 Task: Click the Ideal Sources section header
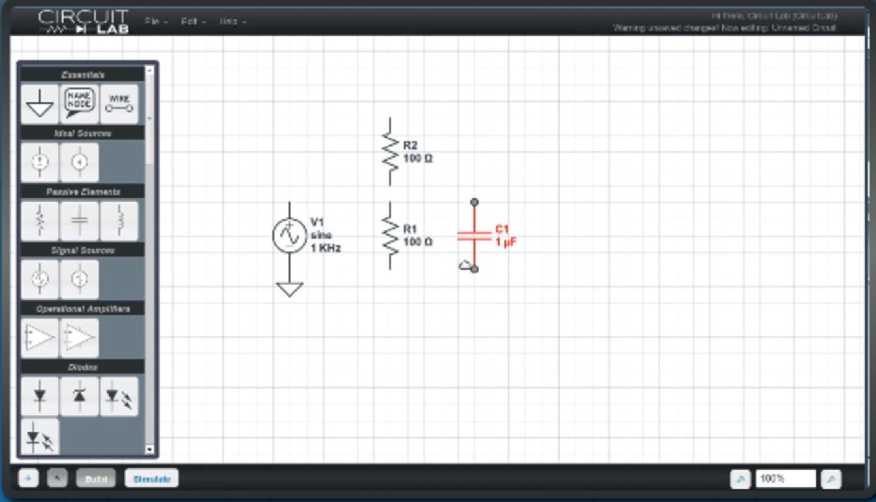[x=82, y=133]
